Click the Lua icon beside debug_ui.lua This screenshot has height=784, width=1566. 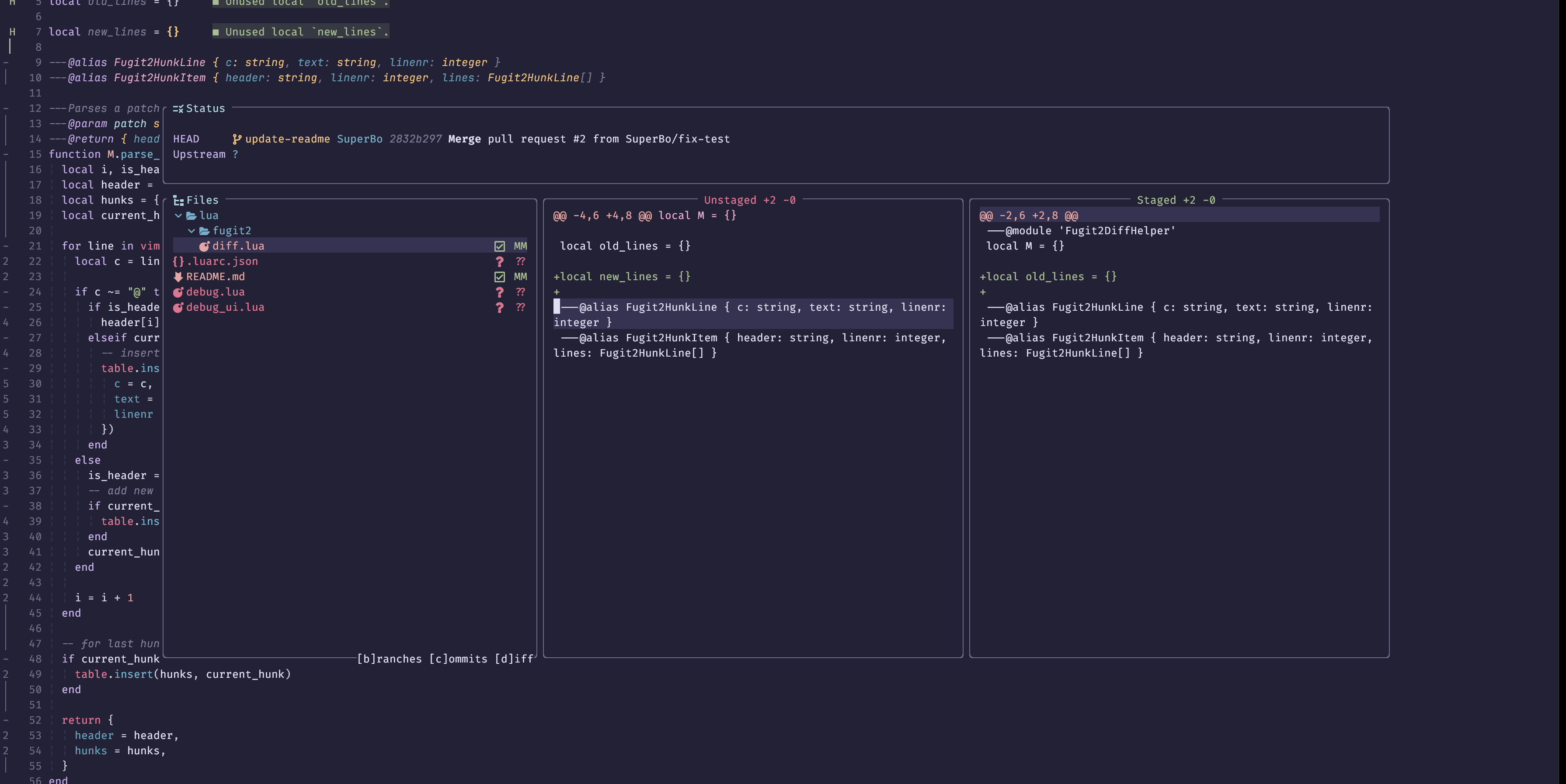(178, 308)
